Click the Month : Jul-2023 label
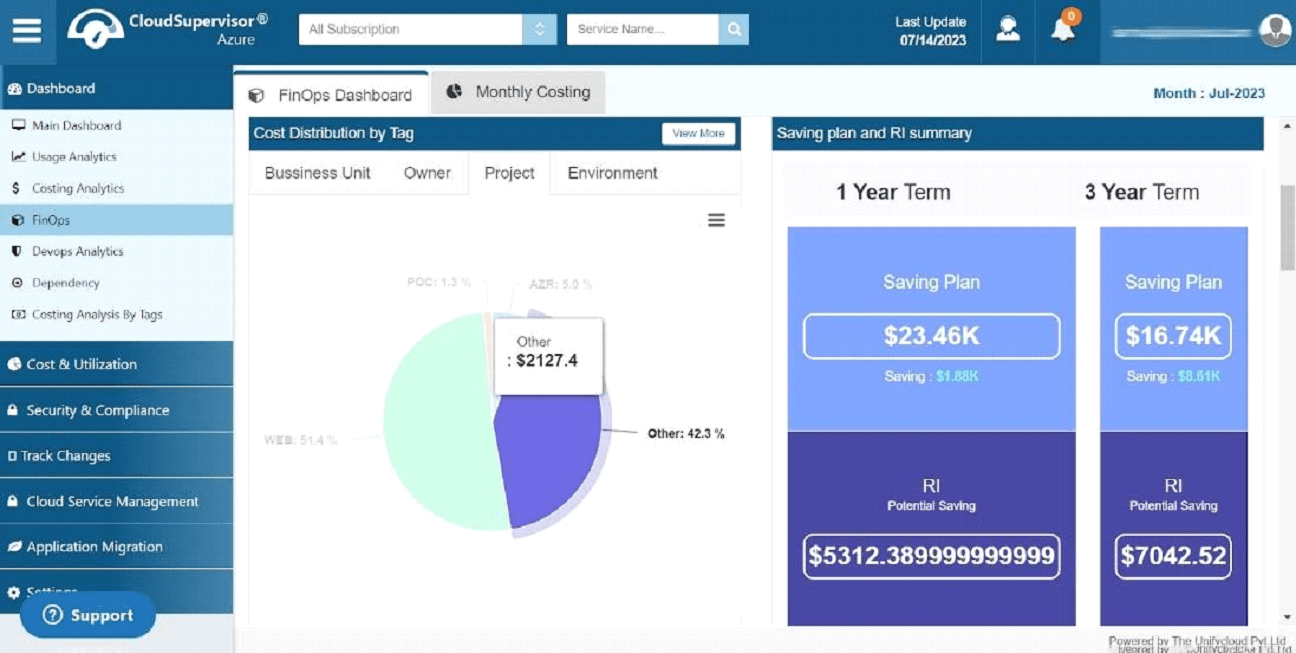 (x=1208, y=94)
